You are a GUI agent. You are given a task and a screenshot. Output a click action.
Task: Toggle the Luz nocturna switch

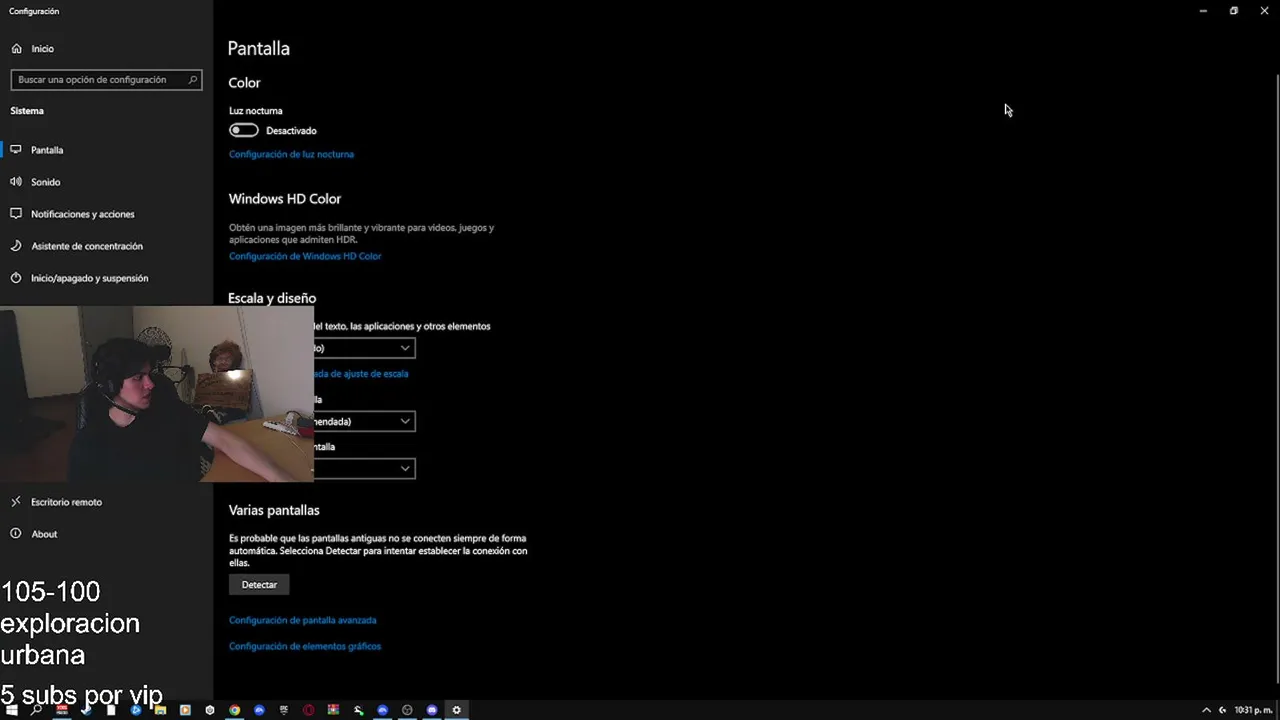pos(244,131)
